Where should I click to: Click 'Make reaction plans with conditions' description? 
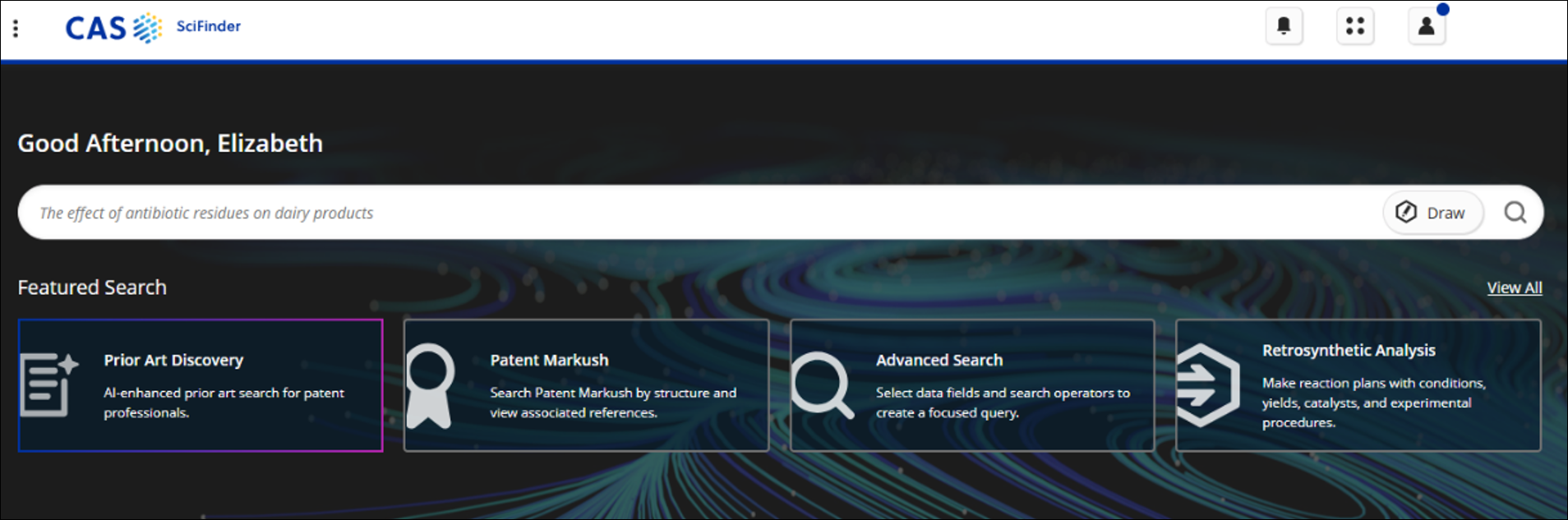(x=1374, y=403)
